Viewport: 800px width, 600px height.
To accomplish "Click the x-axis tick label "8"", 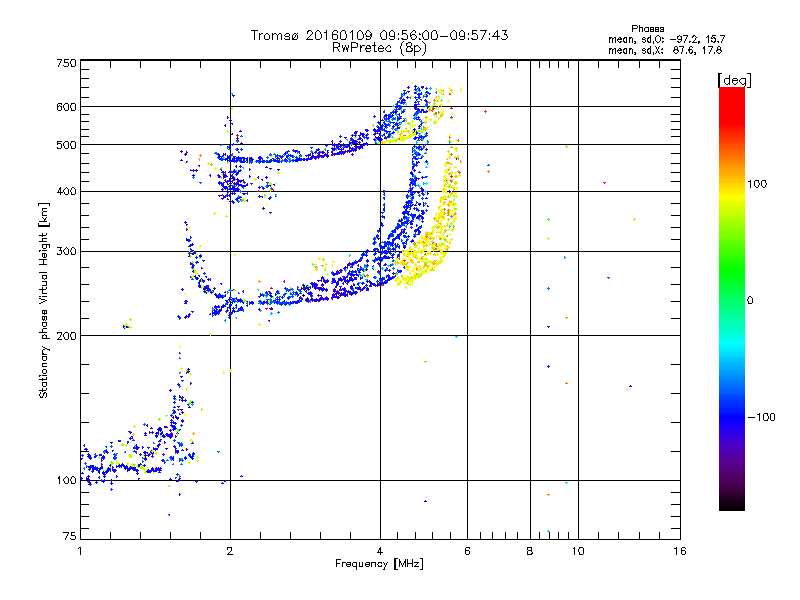I will [x=530, y=551].
